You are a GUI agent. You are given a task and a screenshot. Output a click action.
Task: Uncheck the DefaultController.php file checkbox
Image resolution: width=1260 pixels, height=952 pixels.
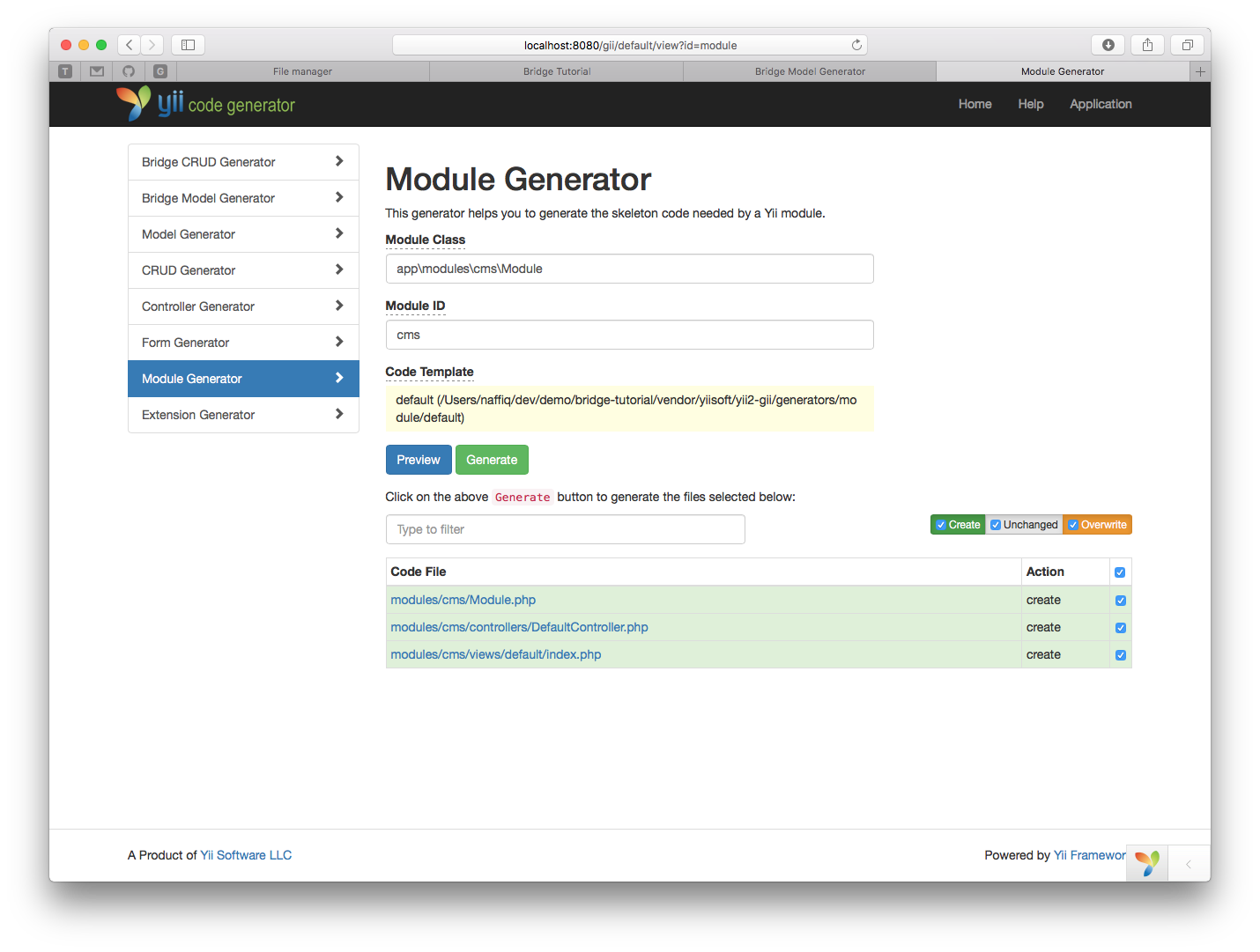point(1121,628)
